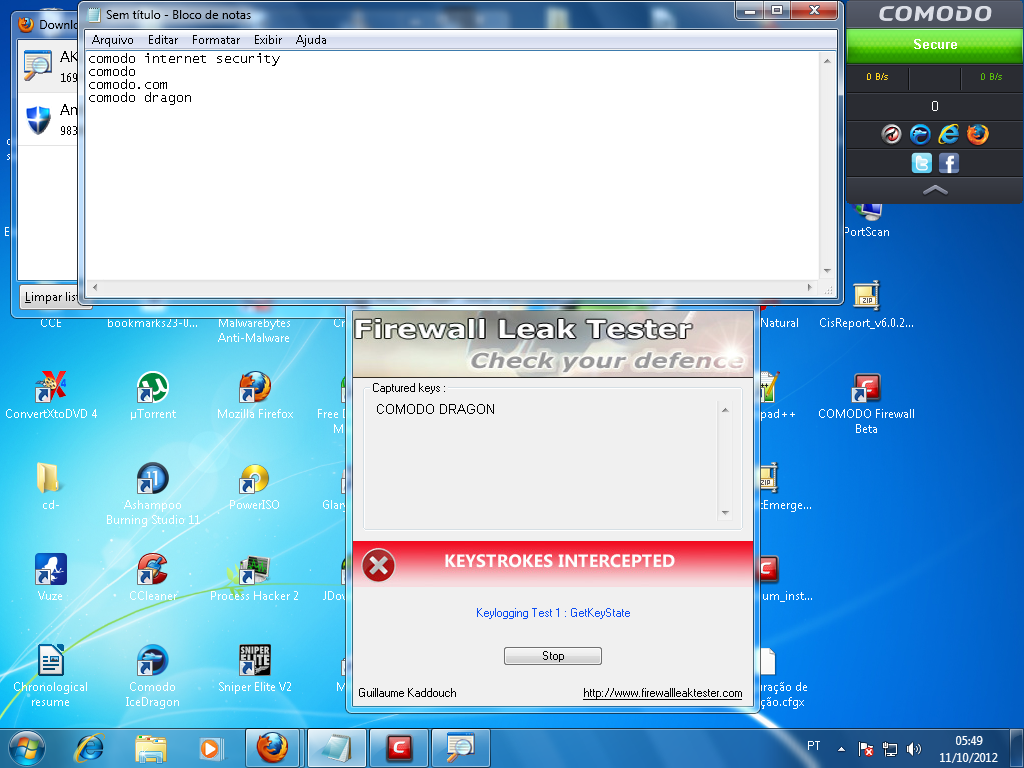Select the PowerISO desktop shortcut

point(254,486)
